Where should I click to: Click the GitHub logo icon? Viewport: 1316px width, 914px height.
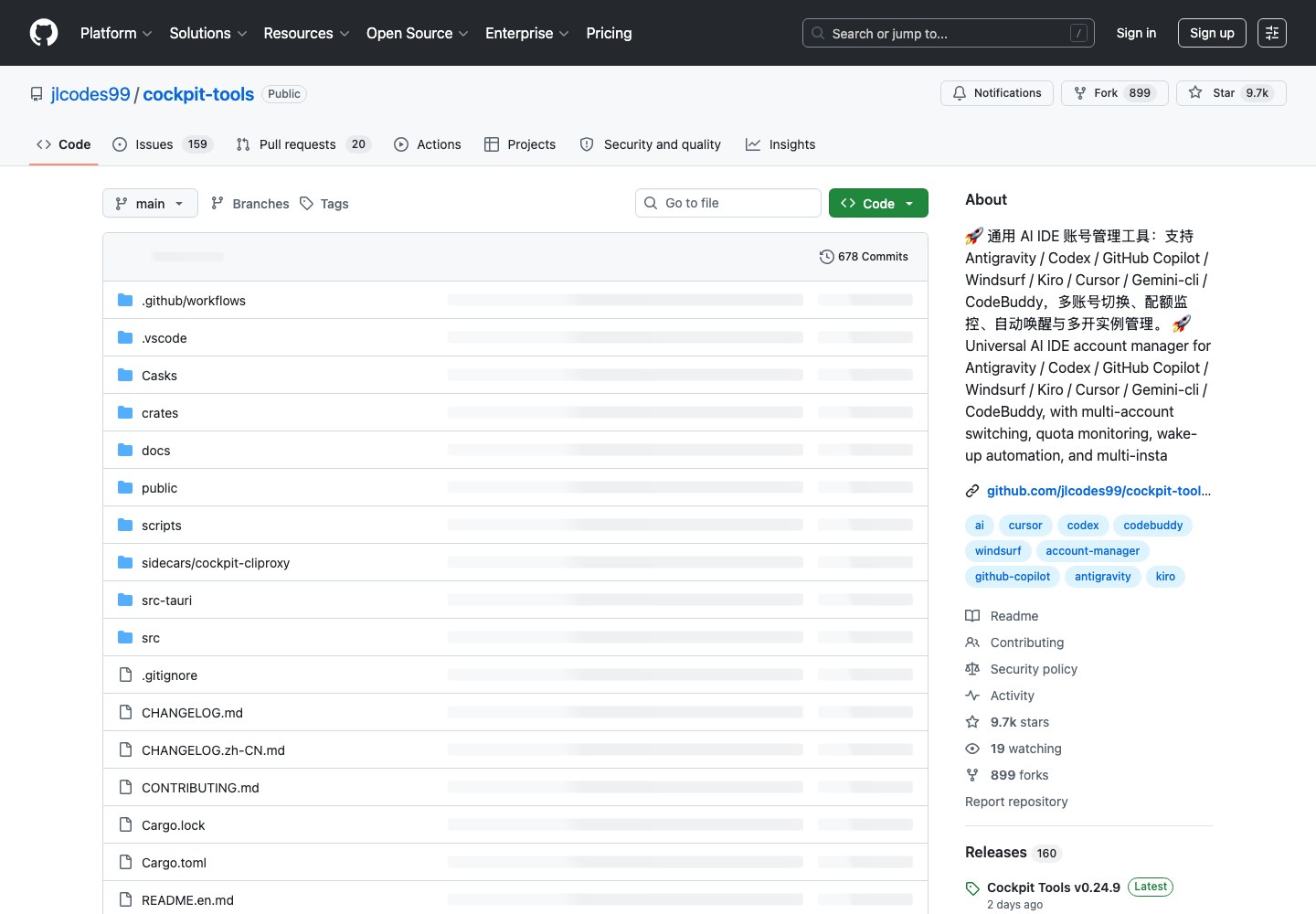click(44, 33)
